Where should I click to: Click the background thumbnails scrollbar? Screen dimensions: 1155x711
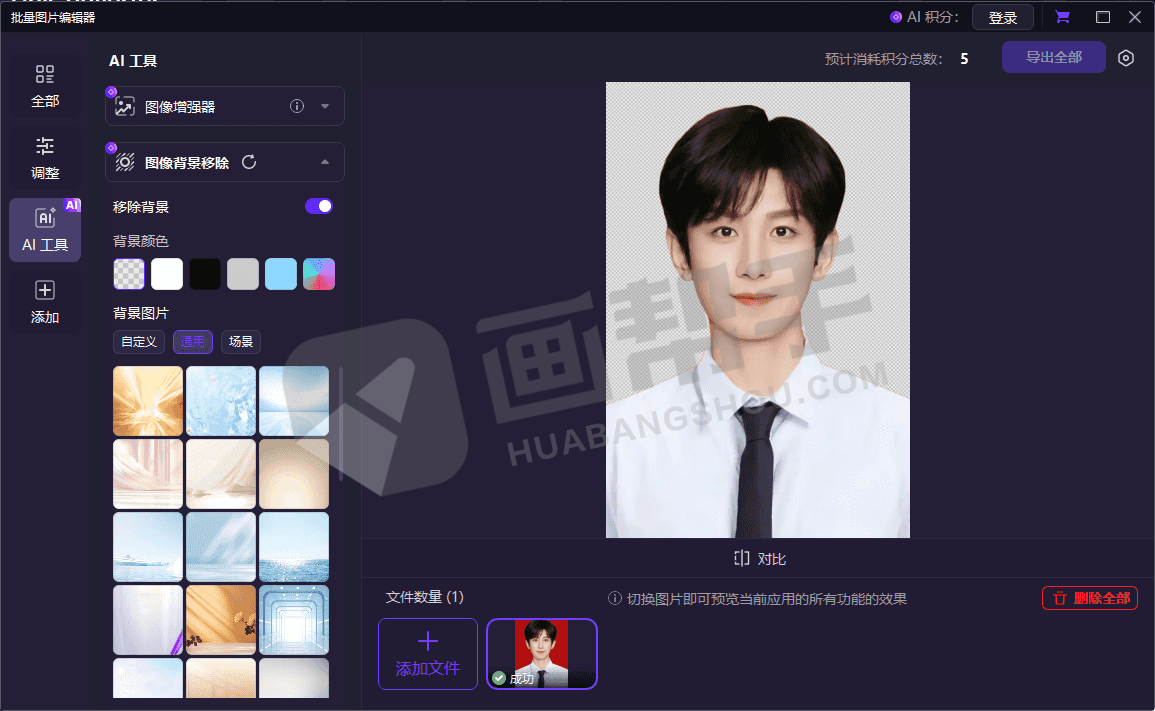click(x=341, y=424)
